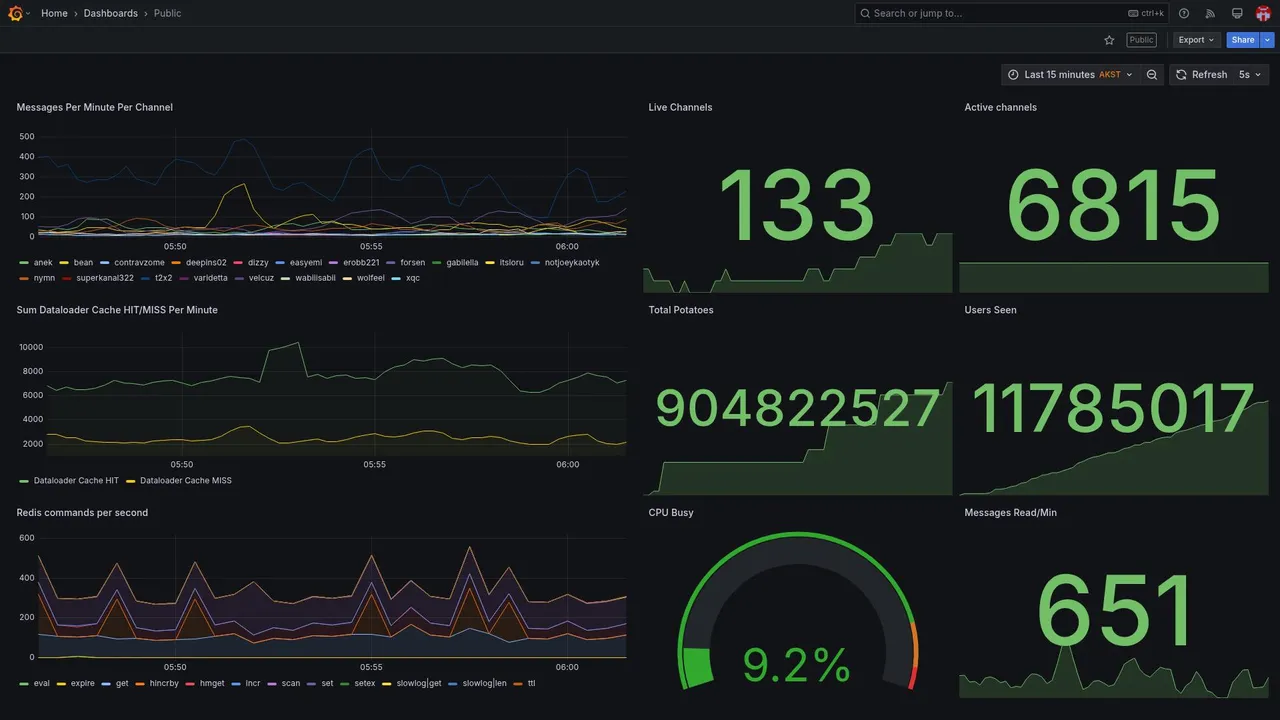Click the xqc legend color swatch
1280x720 pixels.
(395, 278)
